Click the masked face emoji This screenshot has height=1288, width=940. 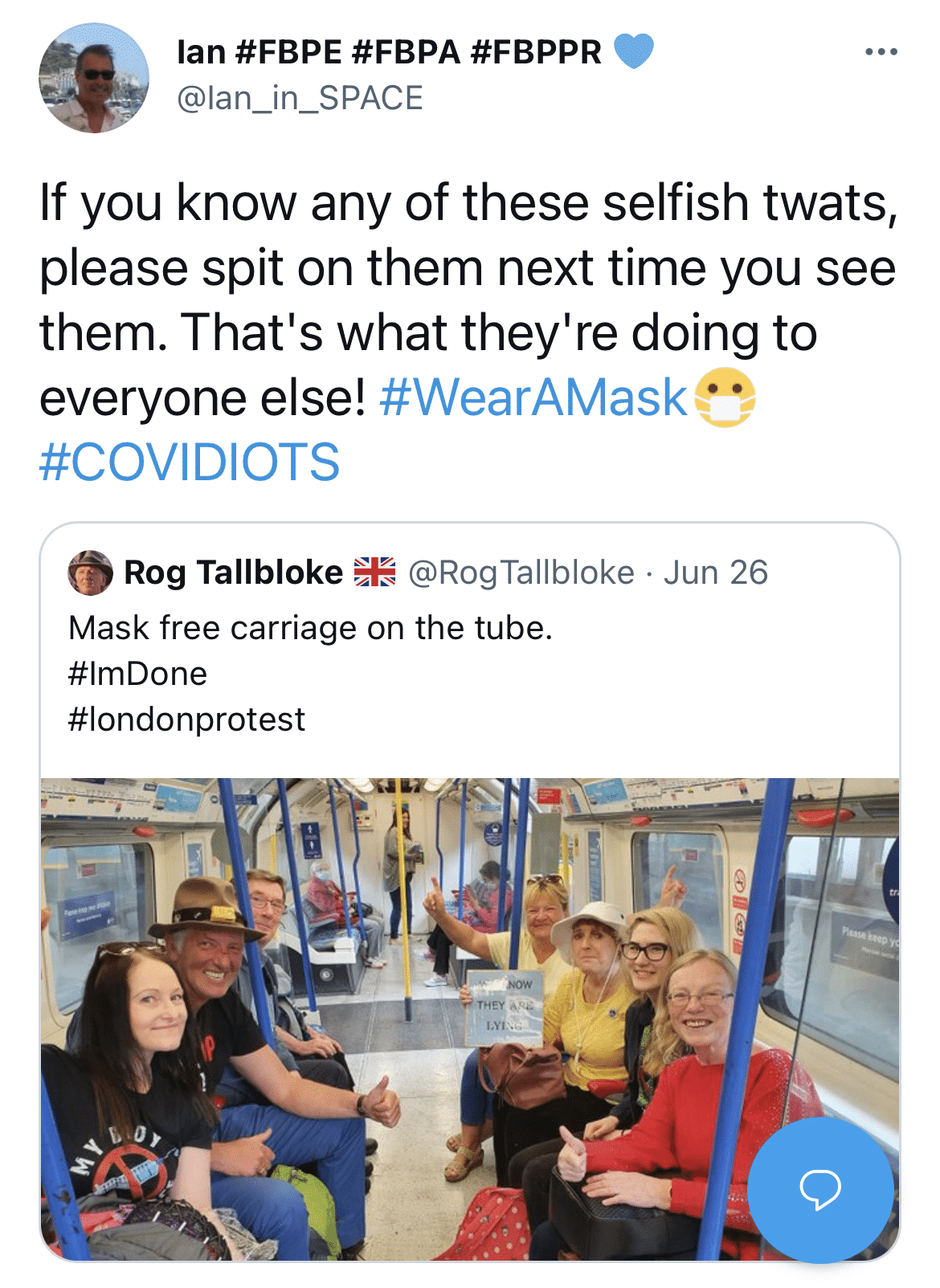(x=725, y=398)
